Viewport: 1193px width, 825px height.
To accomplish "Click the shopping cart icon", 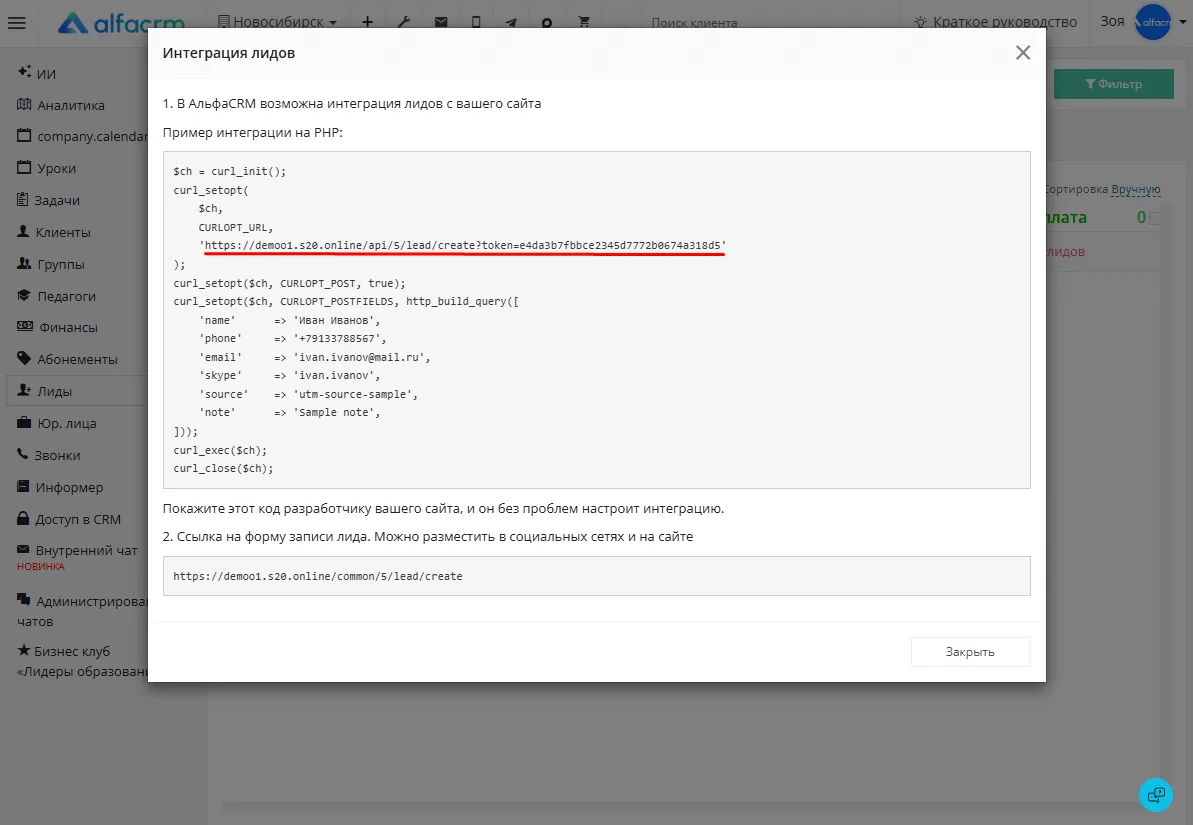I will tap(584, 22).
